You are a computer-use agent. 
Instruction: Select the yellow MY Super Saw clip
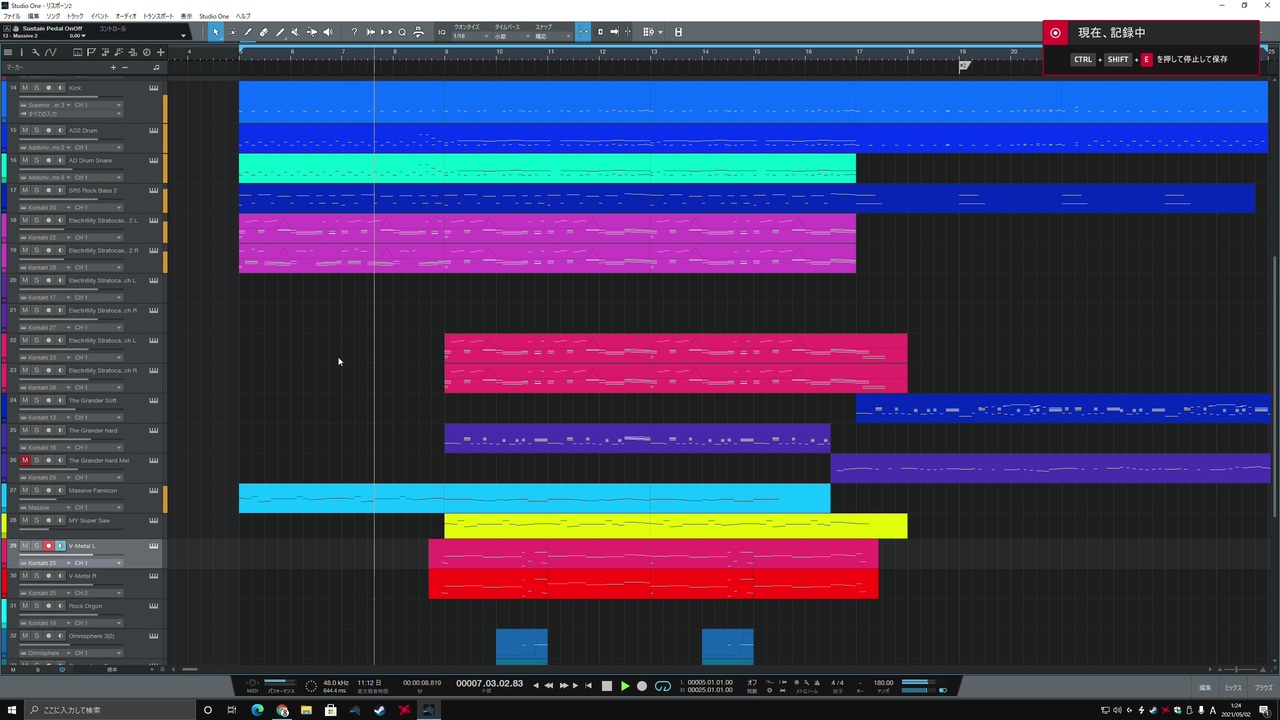(676, 526)
